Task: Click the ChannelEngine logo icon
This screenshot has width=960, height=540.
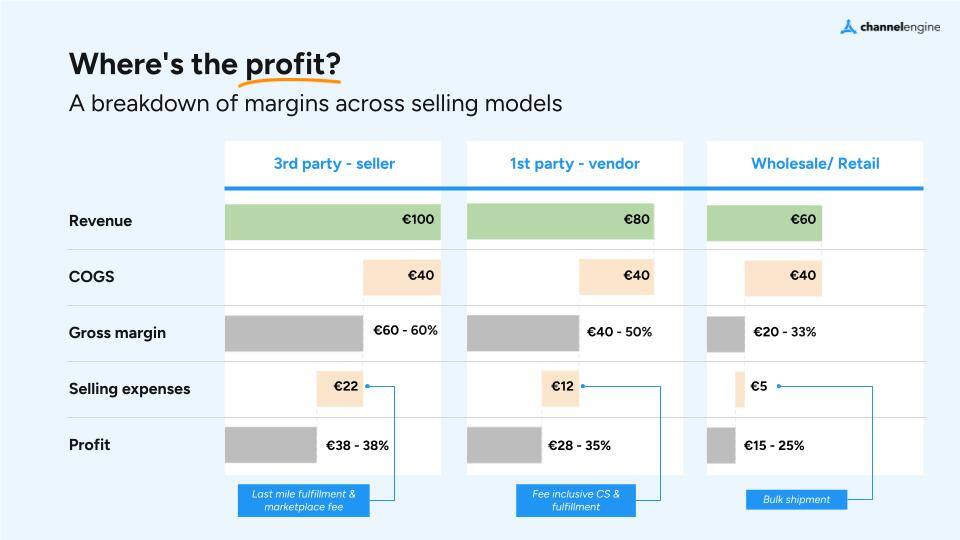Action: point(848,27)
